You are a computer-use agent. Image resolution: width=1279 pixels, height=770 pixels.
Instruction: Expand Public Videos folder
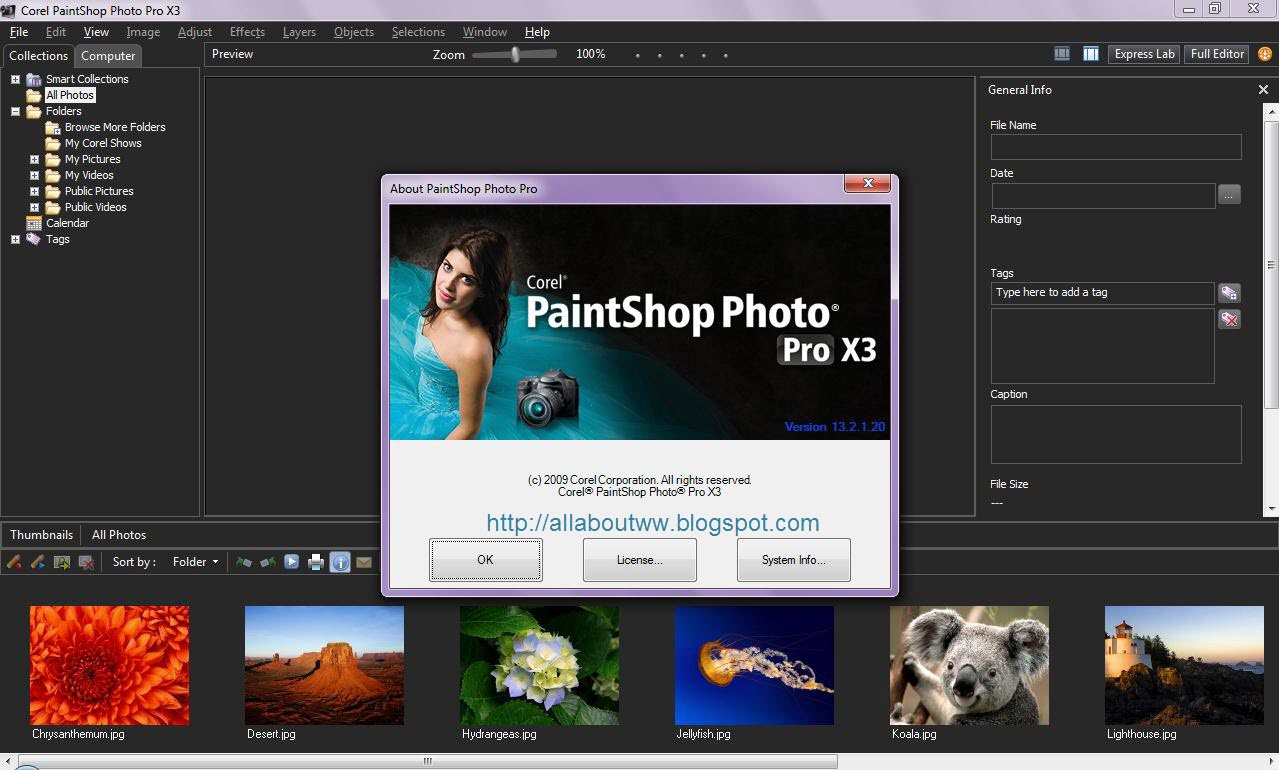click(34, 207)
